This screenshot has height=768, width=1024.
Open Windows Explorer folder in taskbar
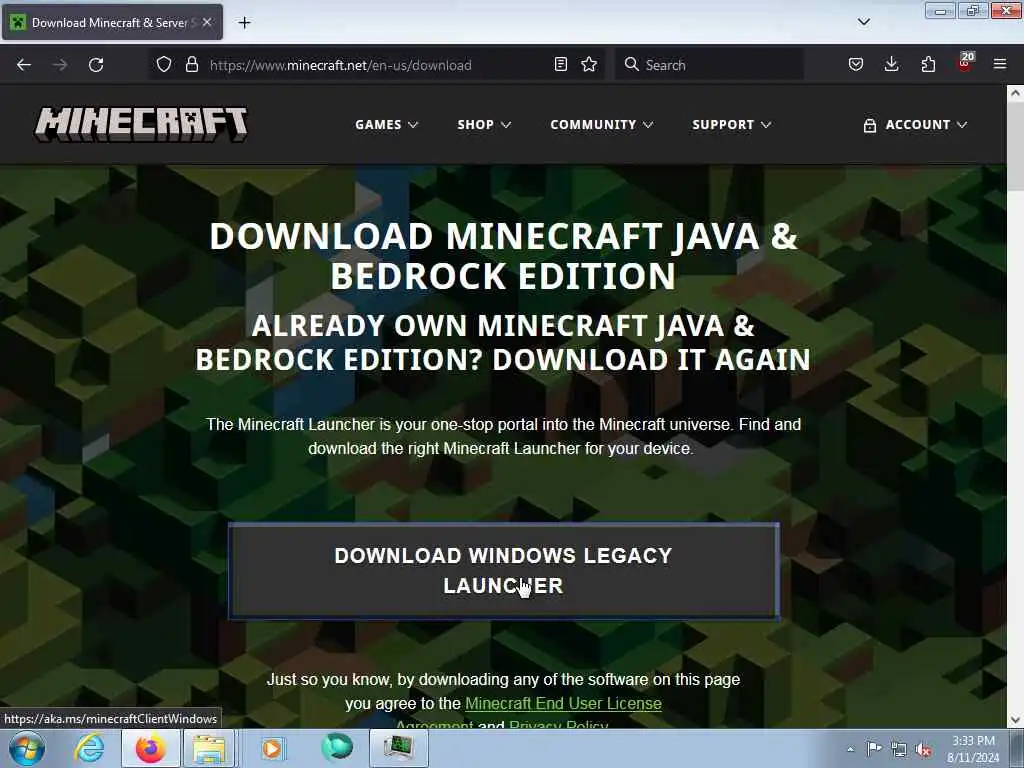[x=209, y=748]
